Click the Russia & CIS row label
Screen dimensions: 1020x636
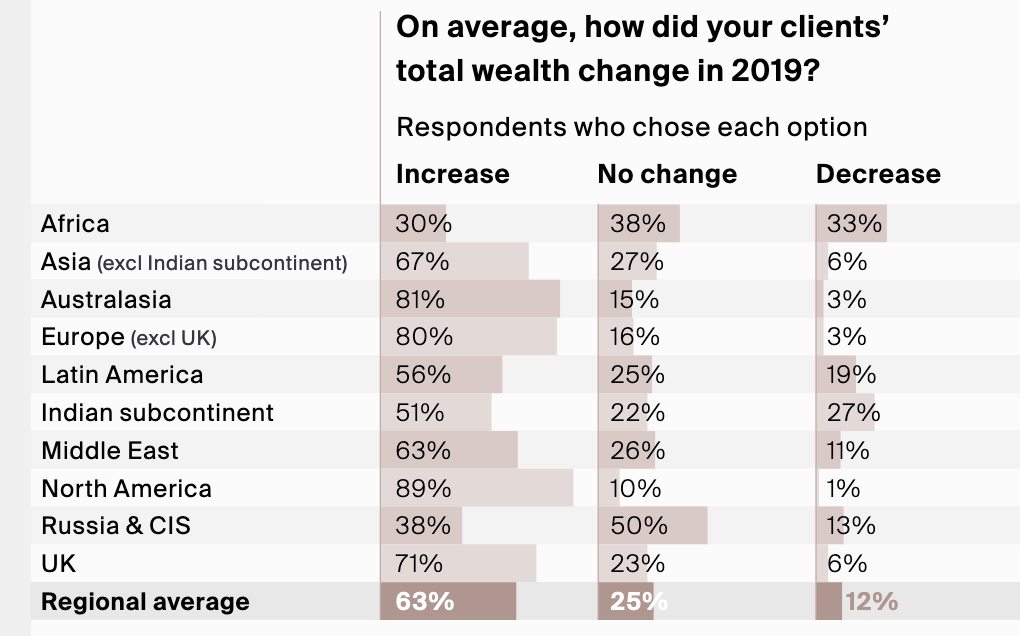pyautogui.click(x=115, y=526)
